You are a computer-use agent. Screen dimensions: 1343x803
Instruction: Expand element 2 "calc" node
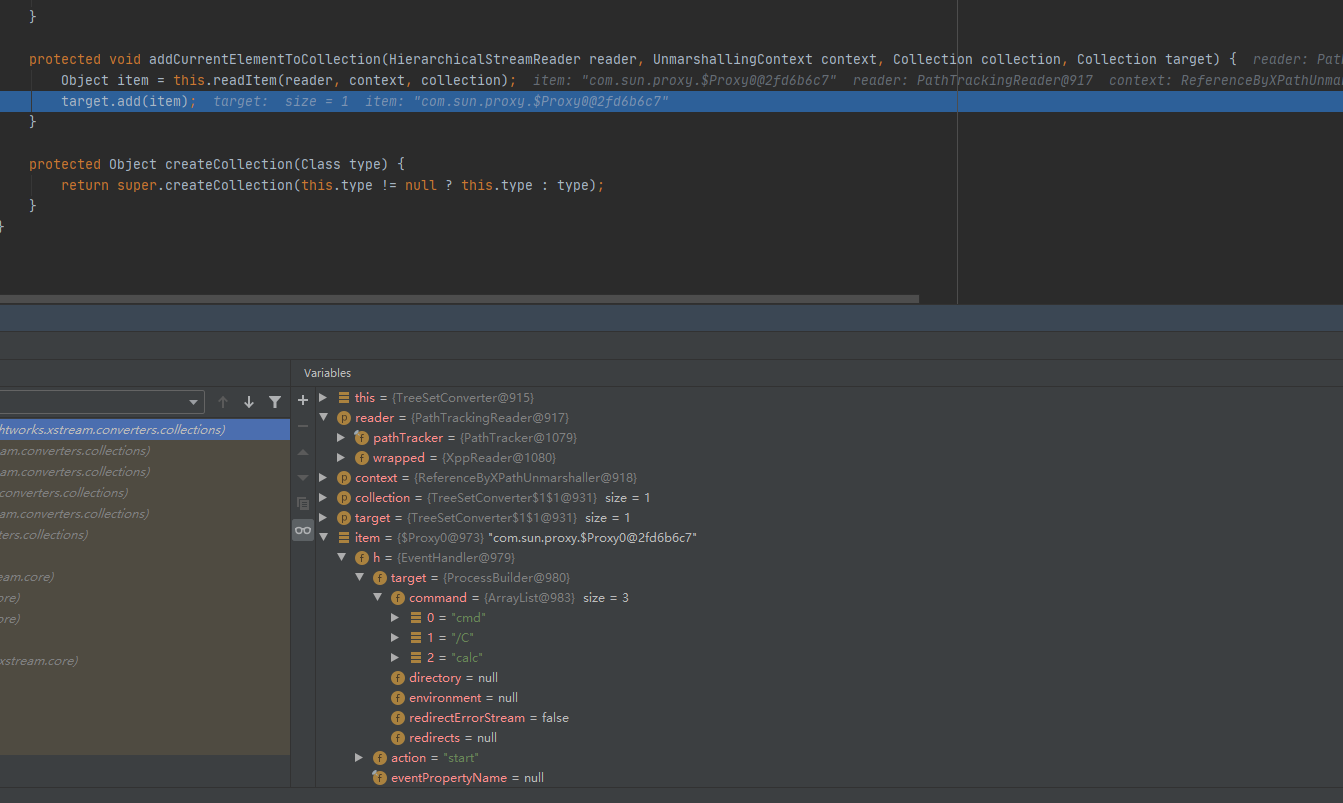click(x=395, y=657)
